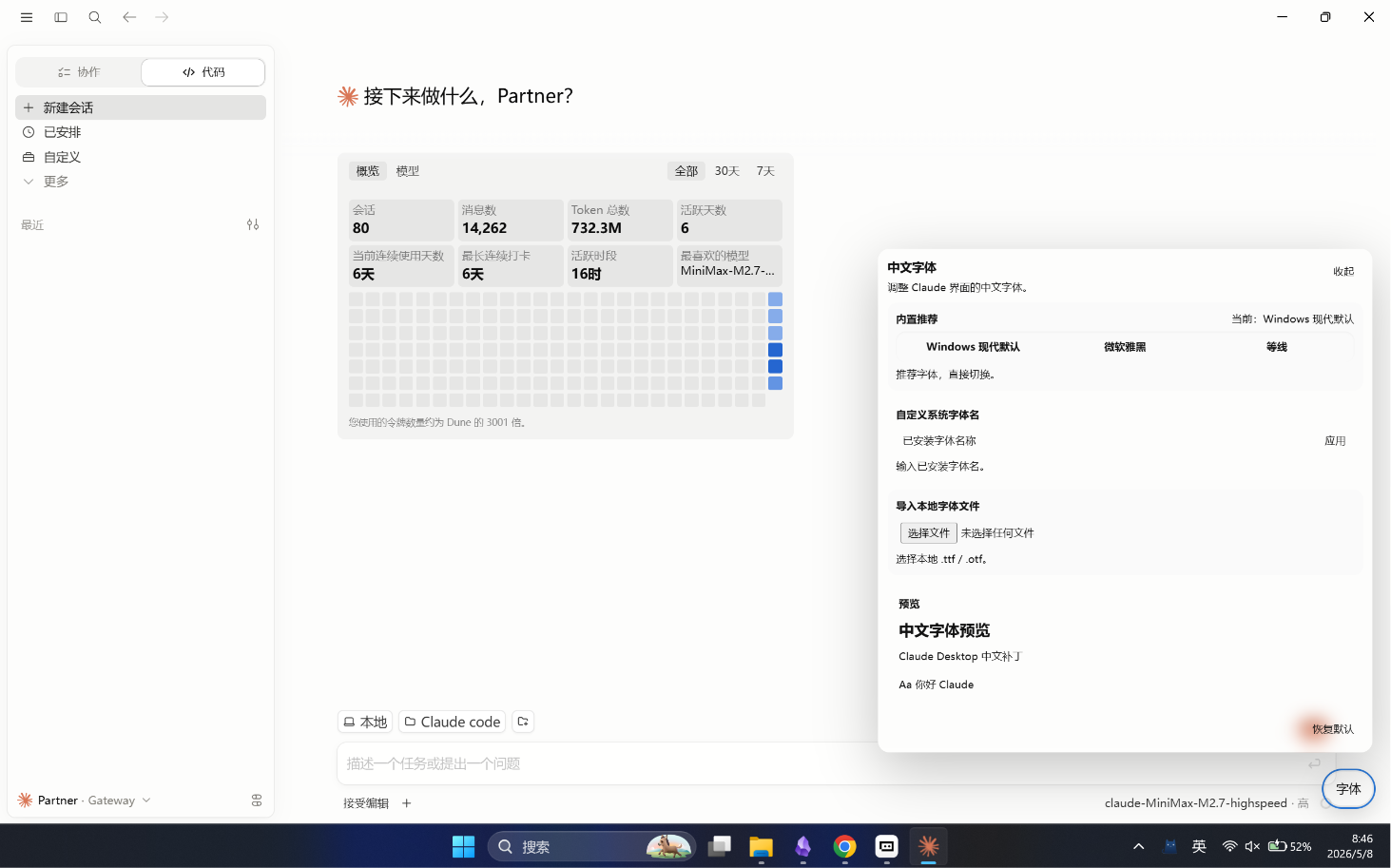Open the 接受编辑 permission mode selector
Image resolution: width=1391 pixels, height=868 pixels.
(366, 803)
